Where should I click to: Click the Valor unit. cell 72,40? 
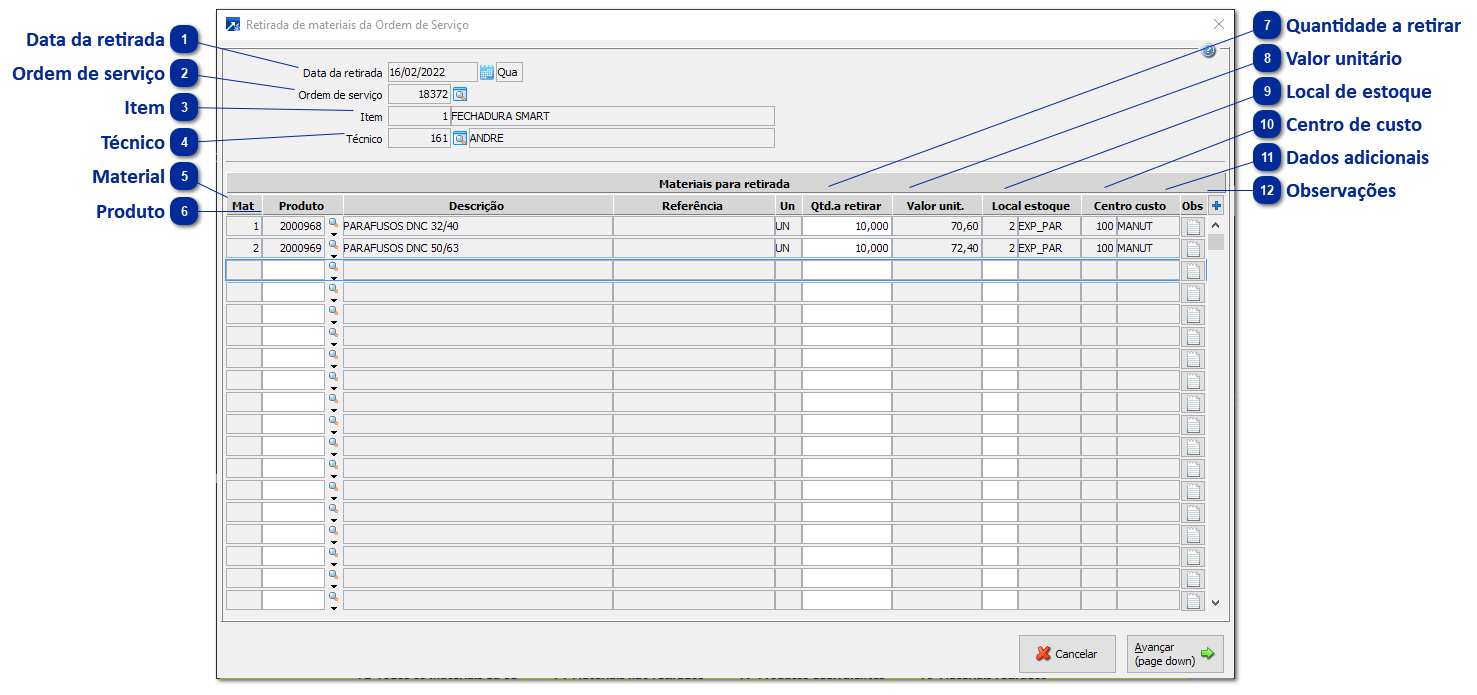pyautogui.click(x=937, y=249)
